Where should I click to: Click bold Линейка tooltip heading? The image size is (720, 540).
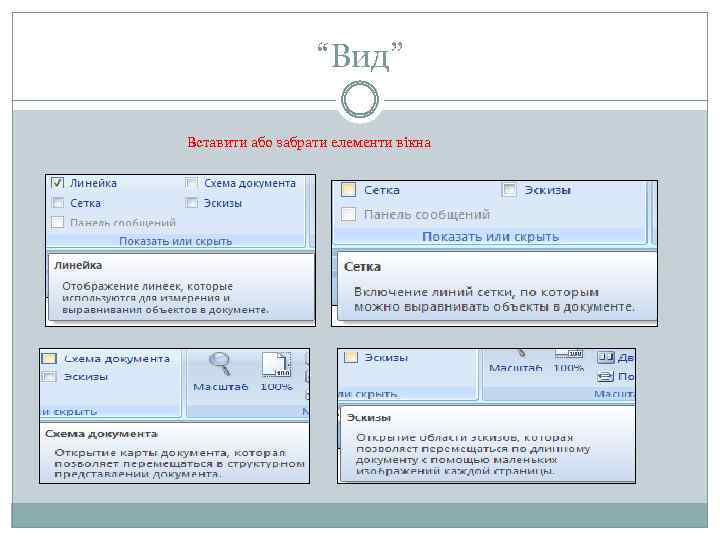78,265
